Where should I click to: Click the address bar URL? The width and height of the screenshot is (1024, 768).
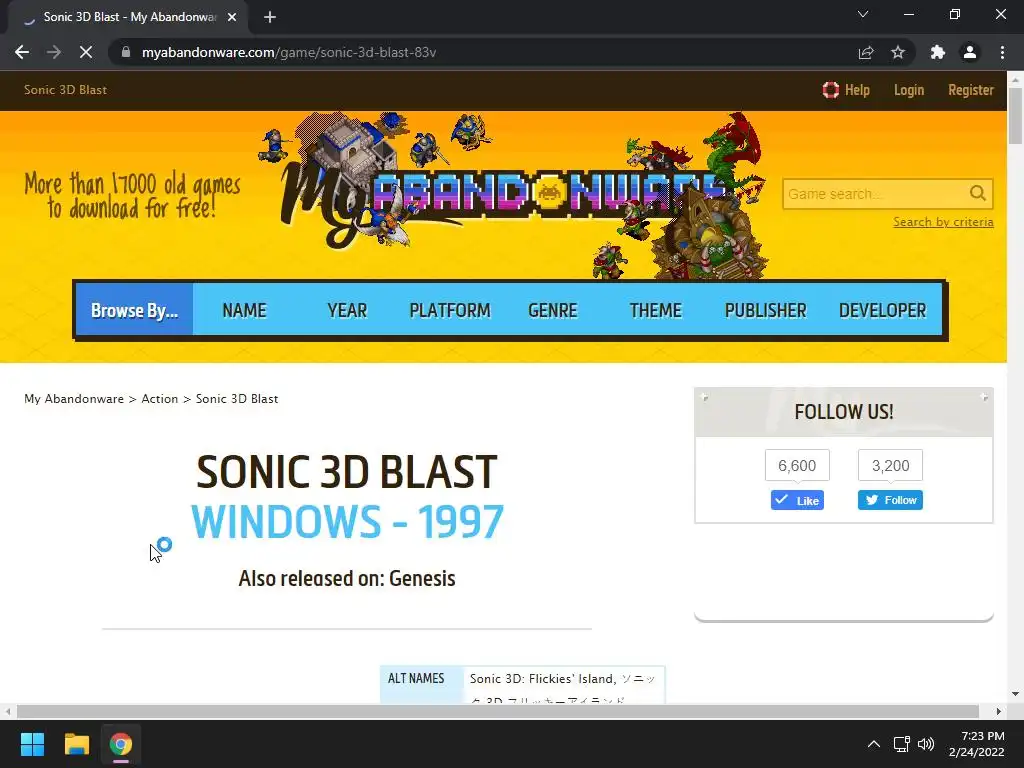tap(289, 52)
